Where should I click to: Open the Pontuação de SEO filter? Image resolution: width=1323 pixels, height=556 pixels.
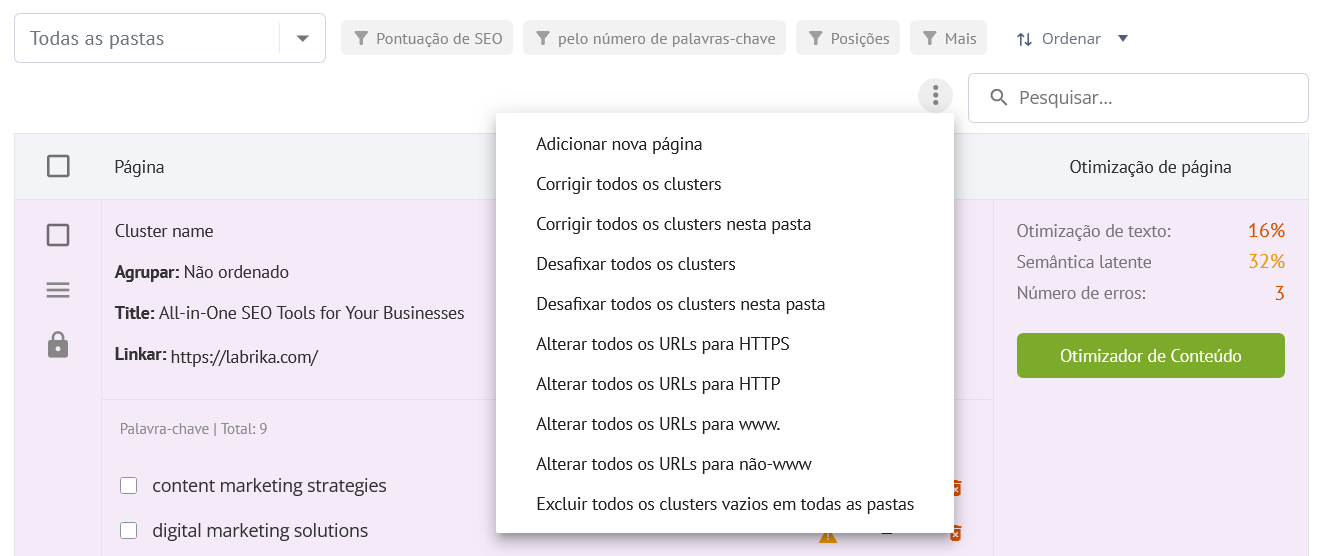point(427,38)
